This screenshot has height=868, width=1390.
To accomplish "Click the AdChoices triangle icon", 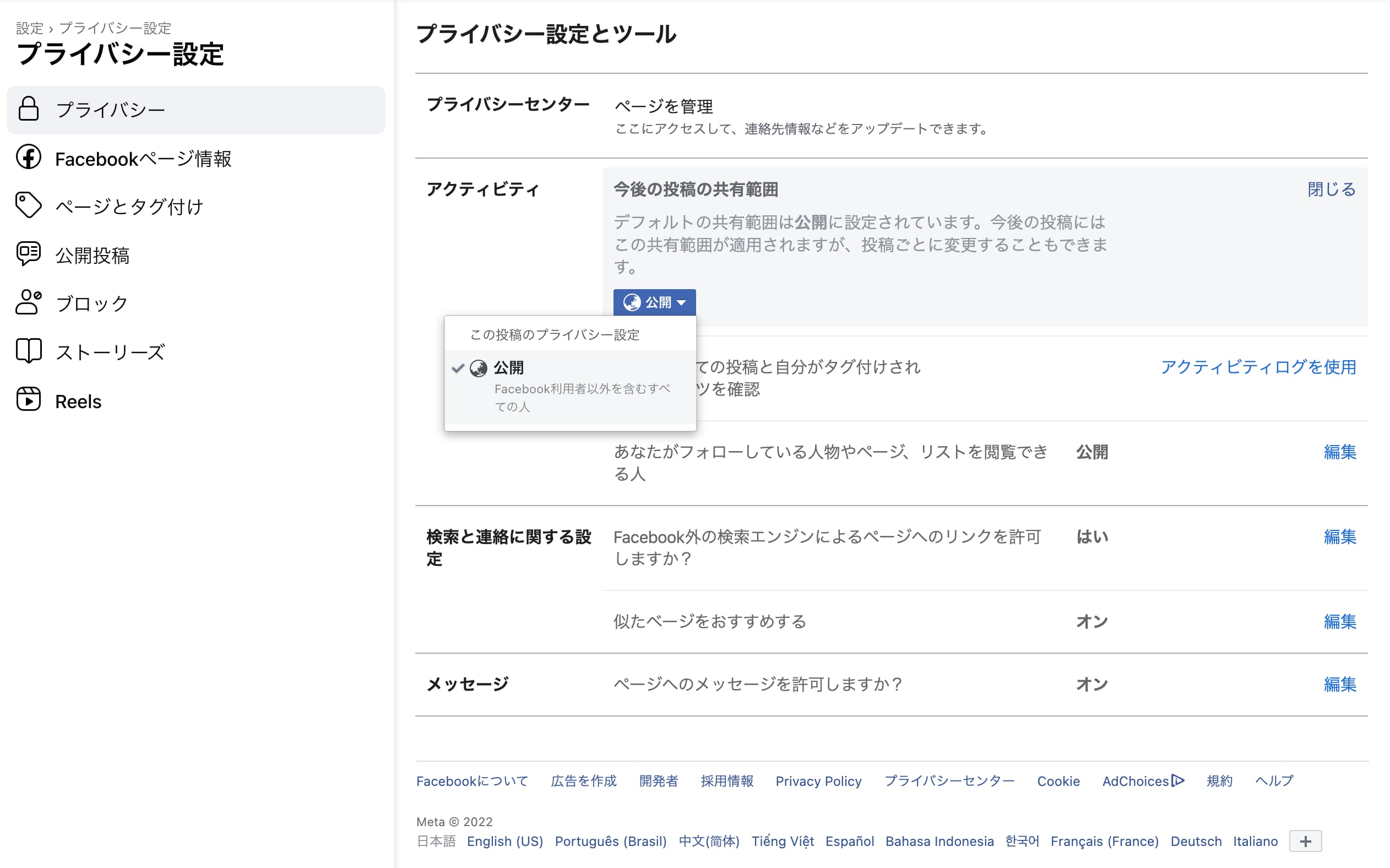I will (1177, 781).
